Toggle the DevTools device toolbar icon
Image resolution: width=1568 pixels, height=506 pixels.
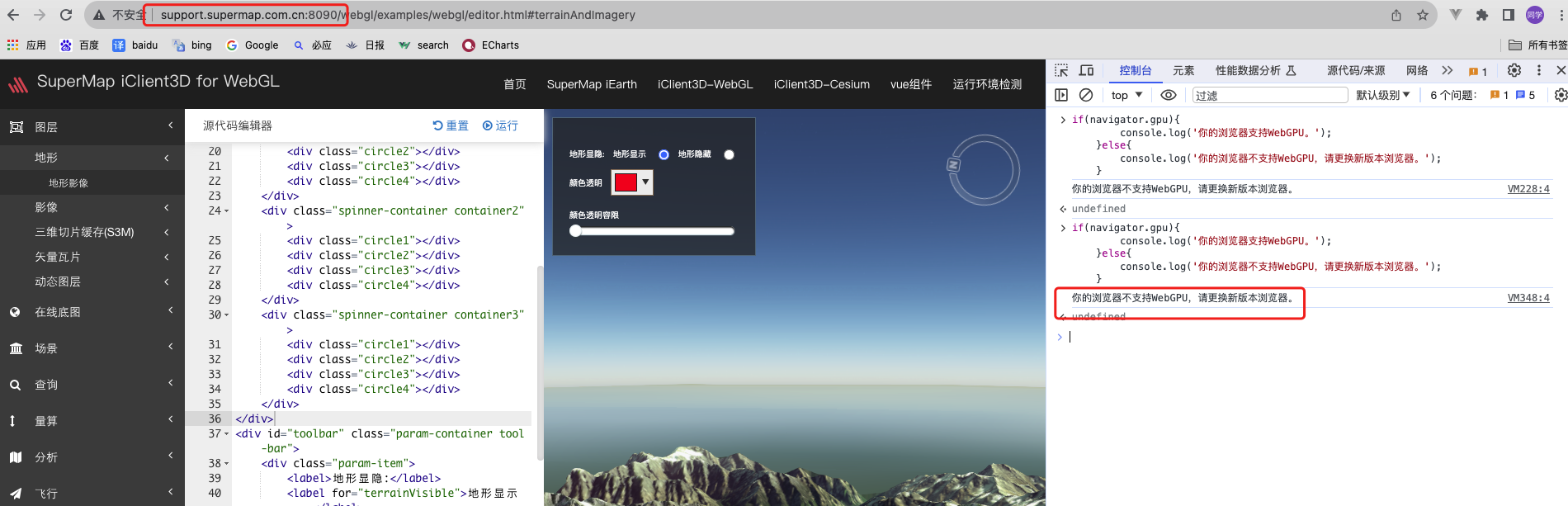click(x=1087, y=71)
